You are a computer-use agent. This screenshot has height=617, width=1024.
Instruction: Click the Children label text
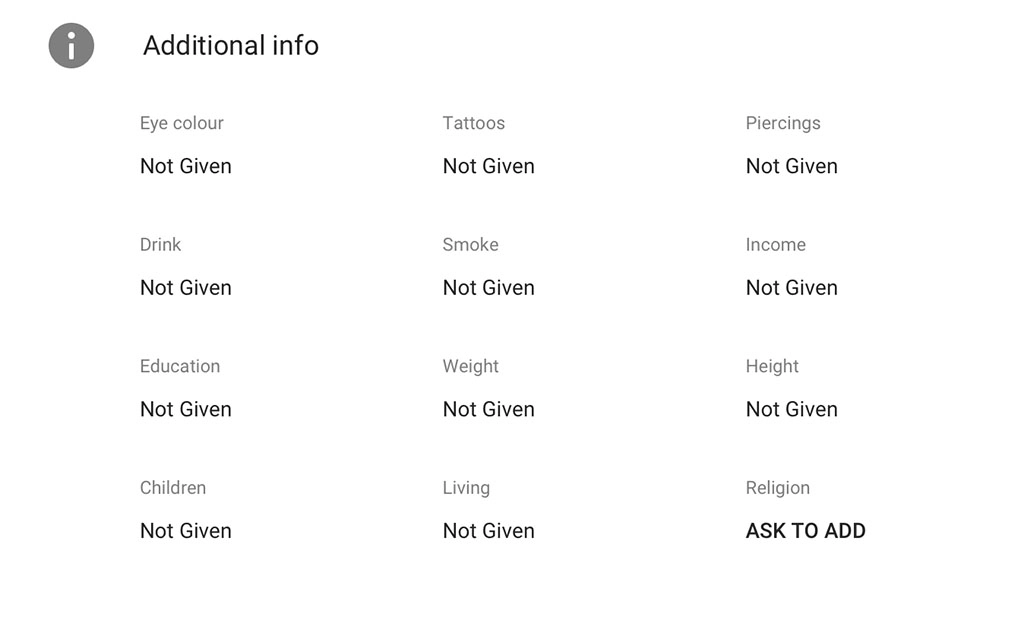coord(173,487)
